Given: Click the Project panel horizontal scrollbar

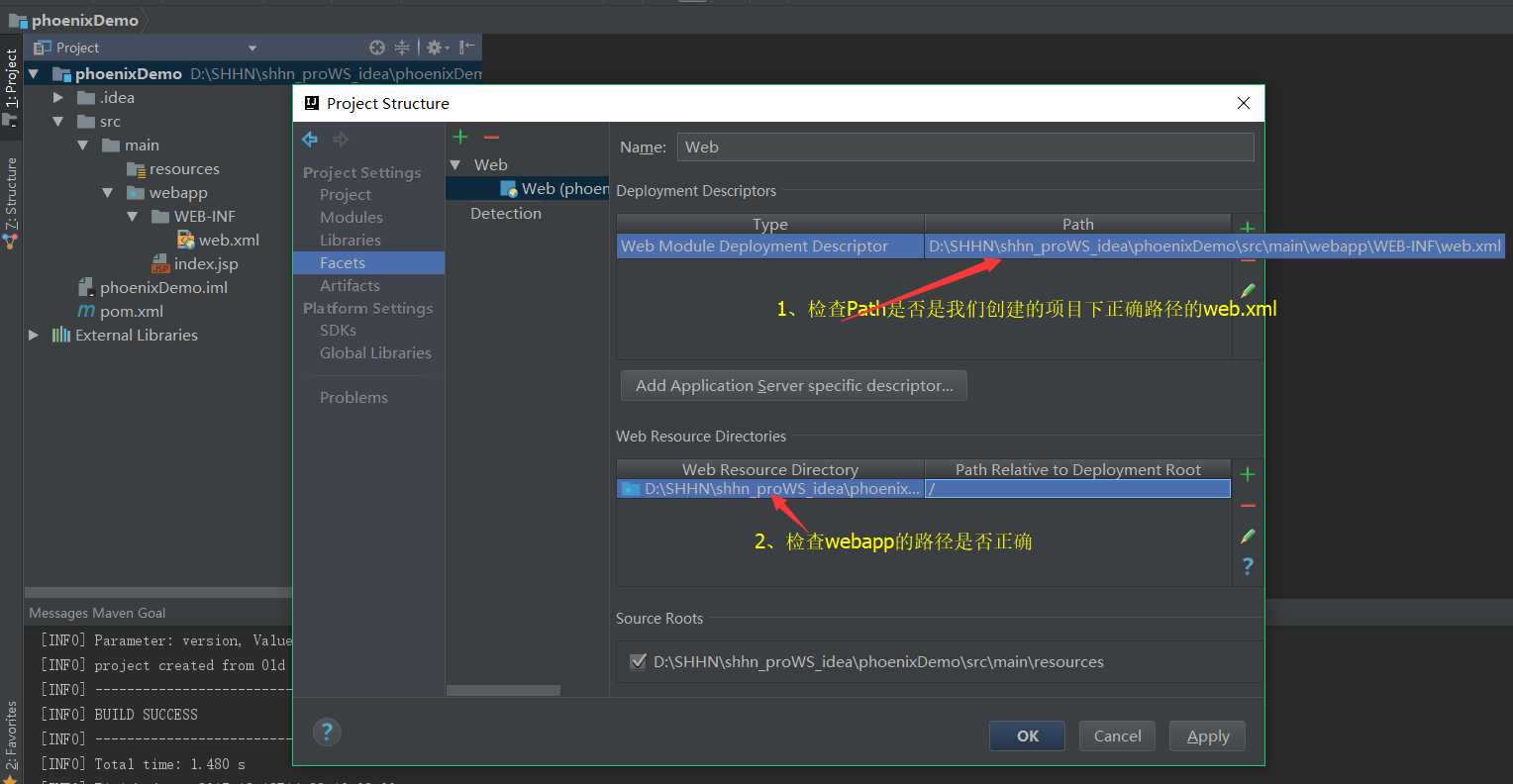Looking at the screenshot, I should [x=158, y=593].
